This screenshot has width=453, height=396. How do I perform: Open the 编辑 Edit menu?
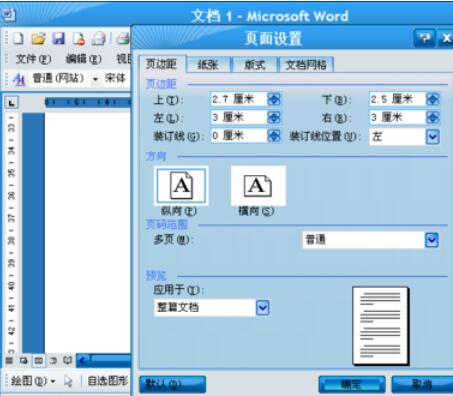tap(83, 59)
